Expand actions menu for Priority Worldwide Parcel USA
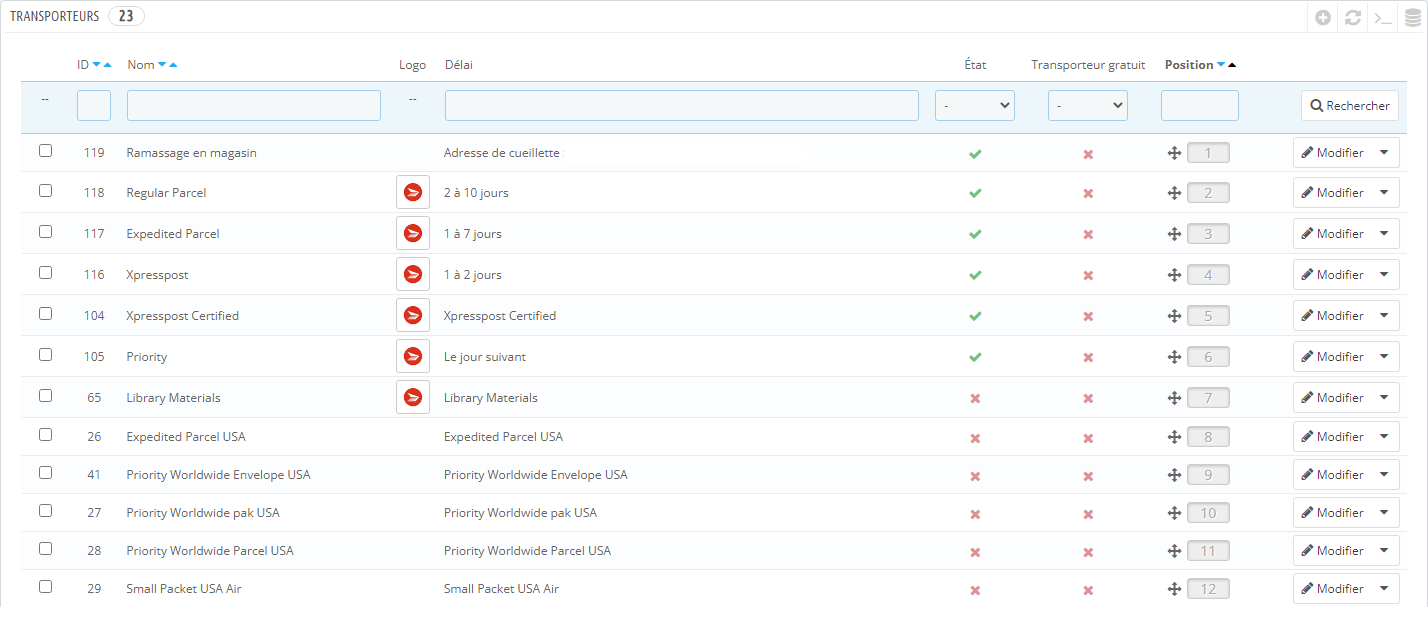Screen dimensions: 1428x620 [1385, 551]
